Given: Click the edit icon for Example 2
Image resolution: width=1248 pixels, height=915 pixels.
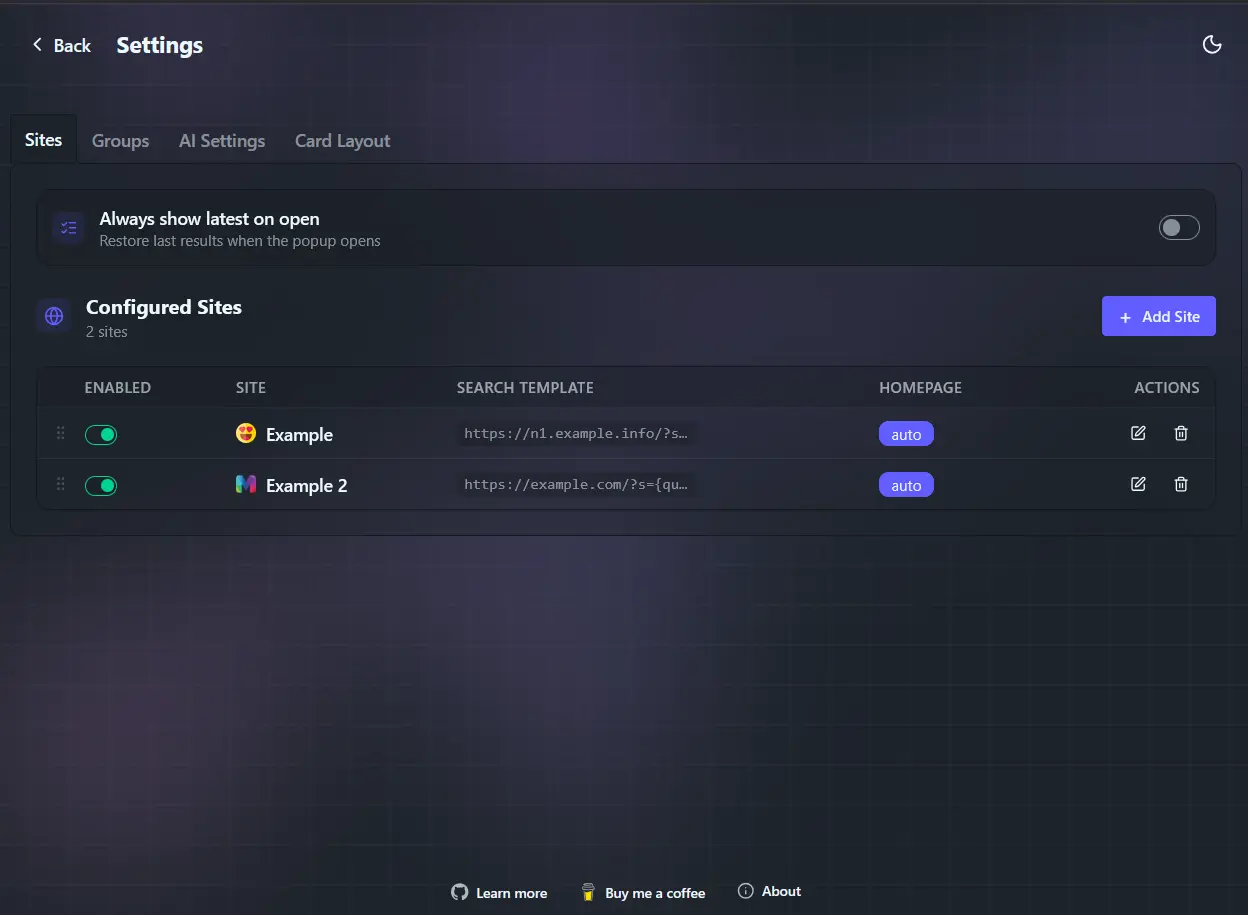Looking at the screenshot, I should (x=1138, y=484).
